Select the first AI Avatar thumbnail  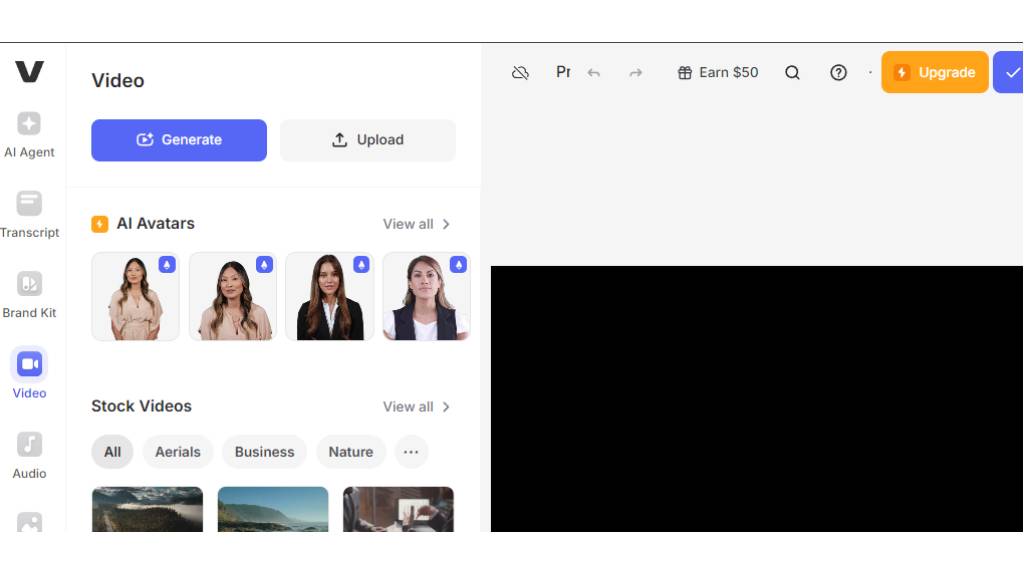coord(135,296)
